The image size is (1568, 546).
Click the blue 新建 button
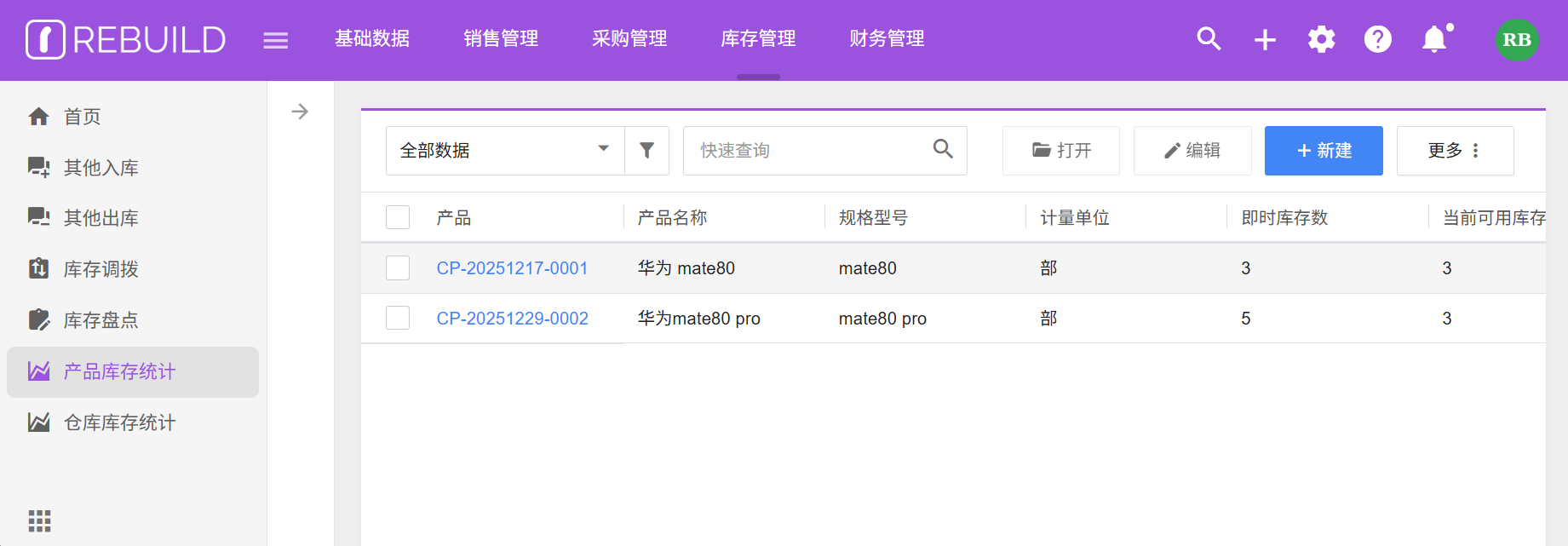point(1323,151)
